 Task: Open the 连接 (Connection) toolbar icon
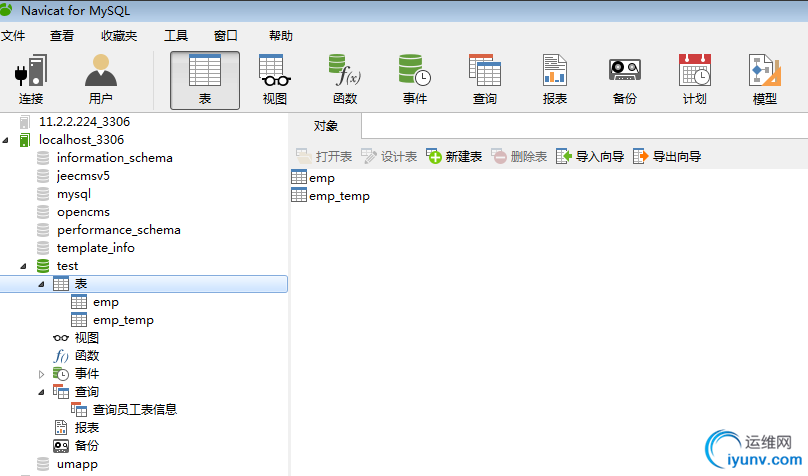coord(31,80)
